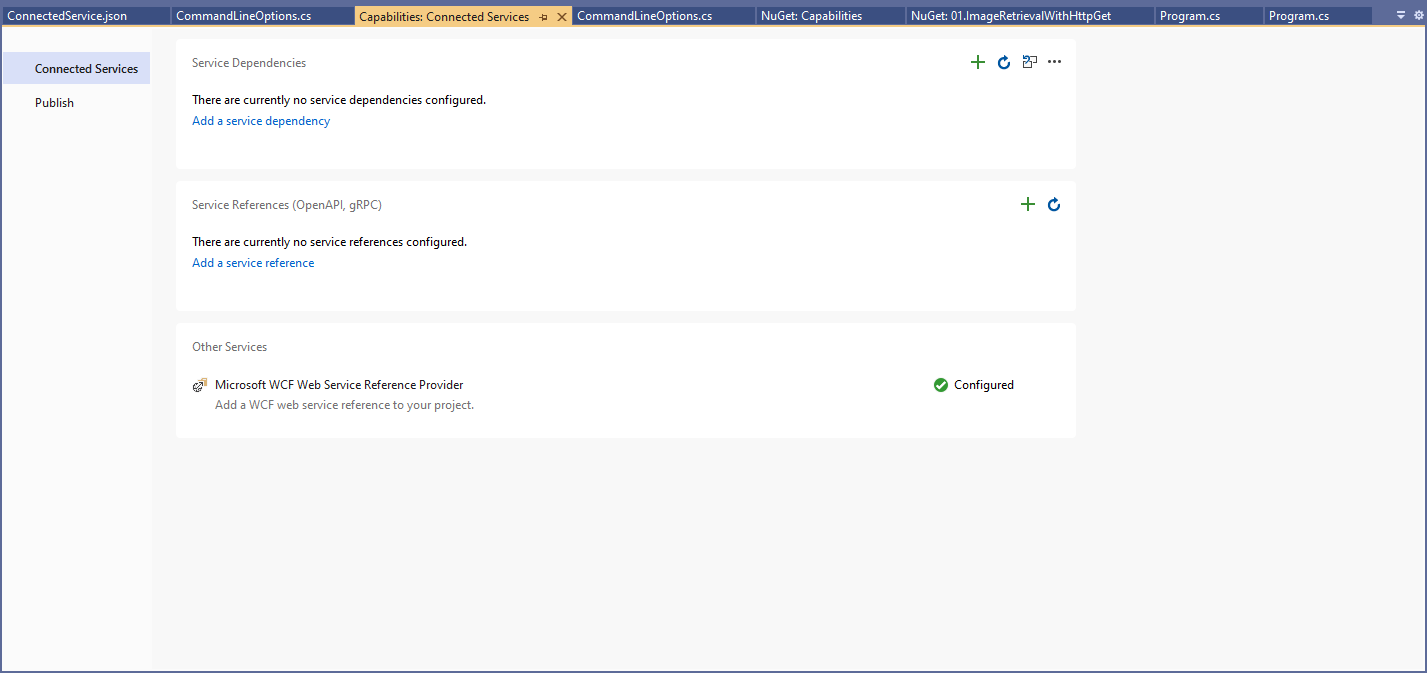Click the Add a service reference link

[253, 263]
